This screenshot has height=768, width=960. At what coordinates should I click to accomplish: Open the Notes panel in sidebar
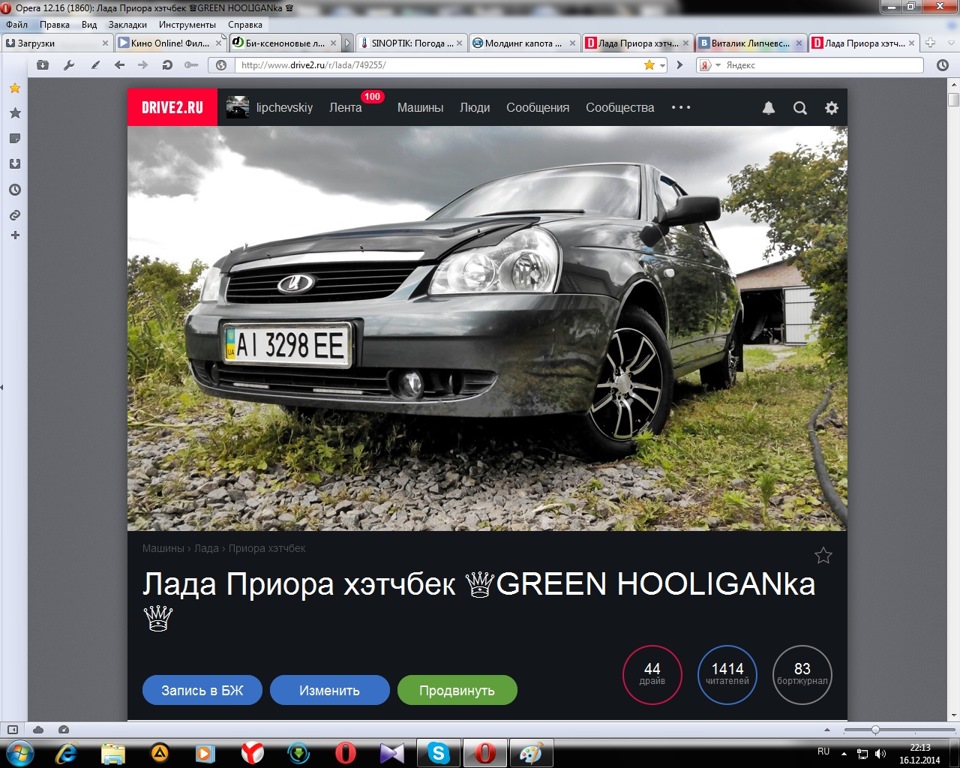tap(15, 138)
